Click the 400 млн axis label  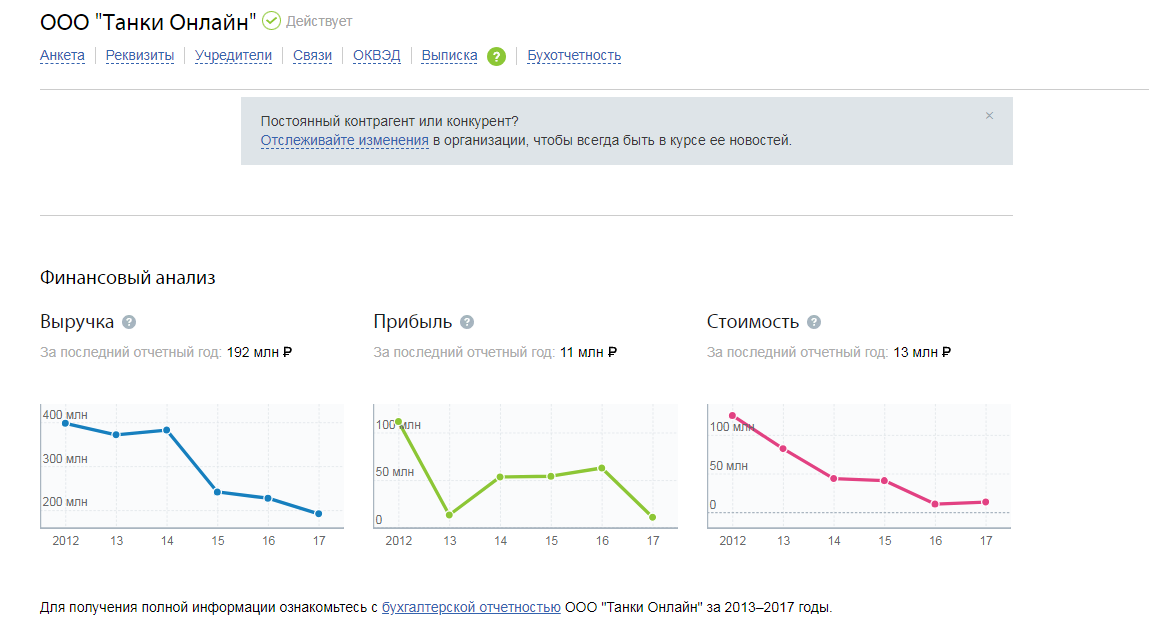[65, 415]
